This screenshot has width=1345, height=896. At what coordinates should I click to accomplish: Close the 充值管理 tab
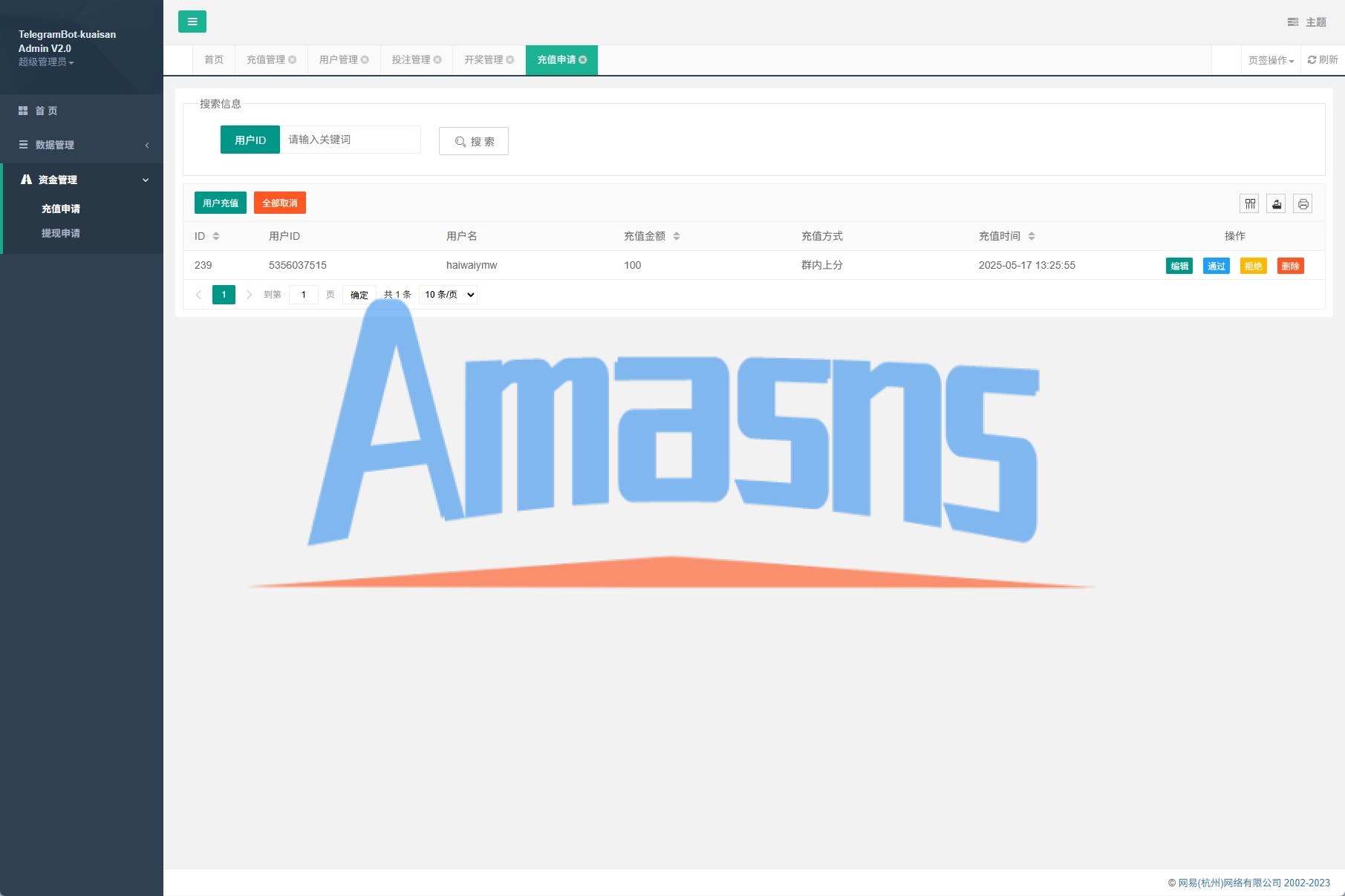pos(293,59)
